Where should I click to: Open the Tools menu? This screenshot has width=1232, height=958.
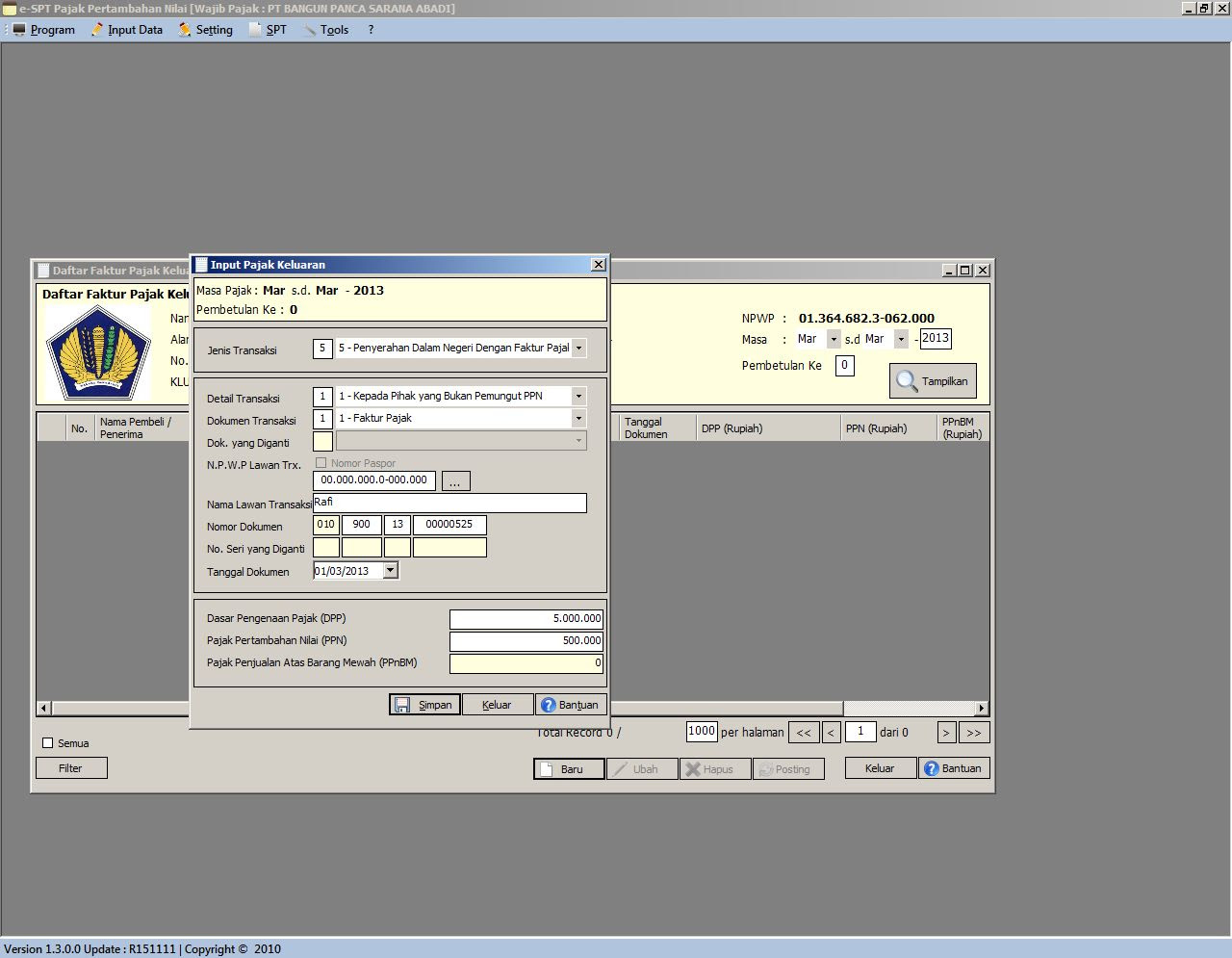pos(325,30)
